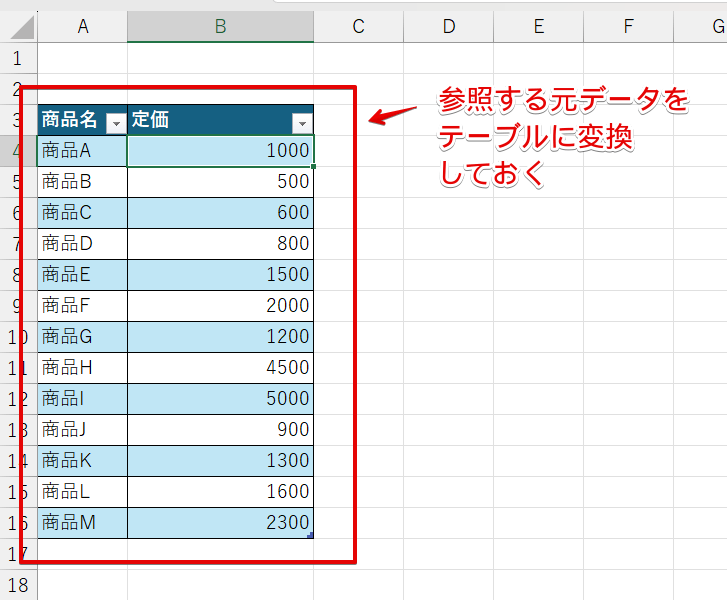Open the 定価 column filter dropdown
This screenshot has width=727, height=600.
click(302, 124)
